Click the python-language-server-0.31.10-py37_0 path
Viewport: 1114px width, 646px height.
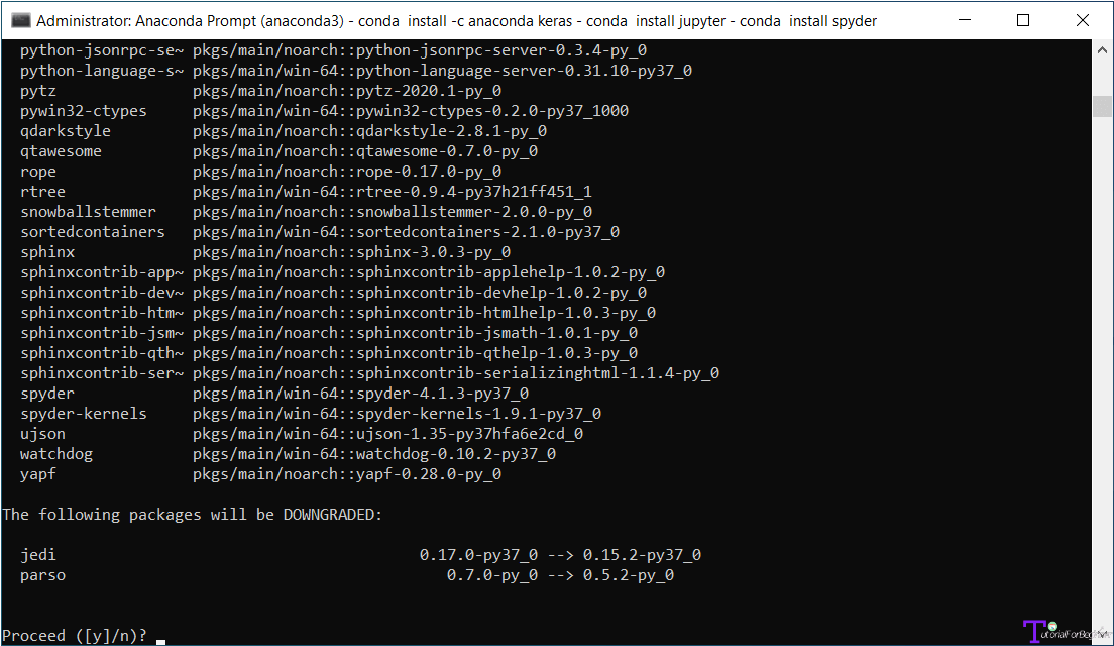click(442, 71)
